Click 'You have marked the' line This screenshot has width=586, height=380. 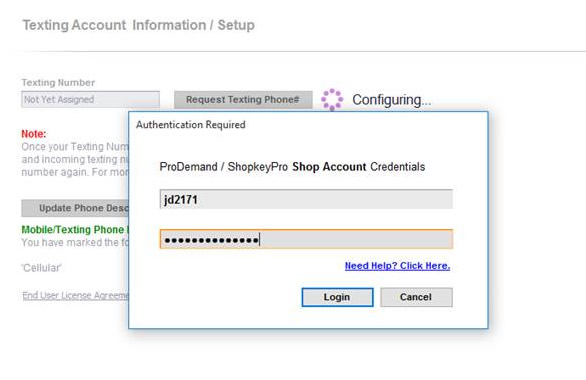(x=75, y=242)
